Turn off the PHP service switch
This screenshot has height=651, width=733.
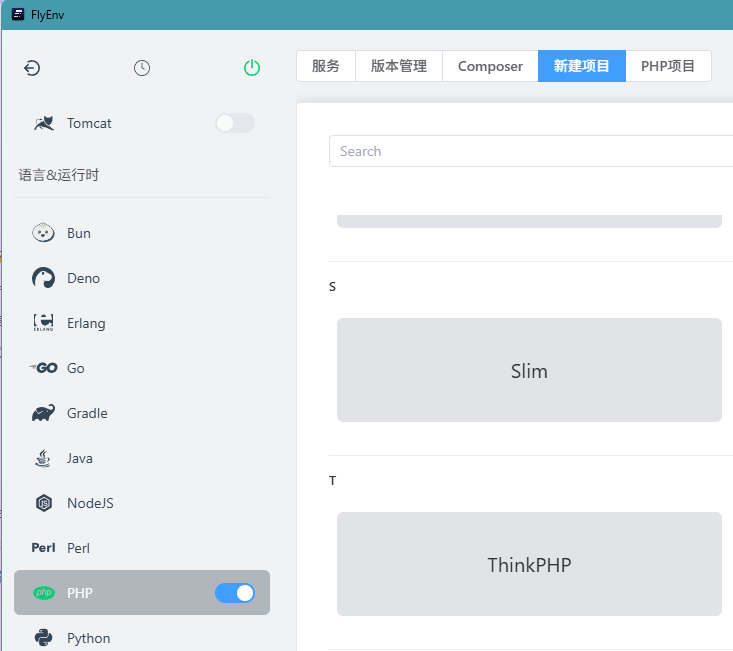[x=235, y=593]
